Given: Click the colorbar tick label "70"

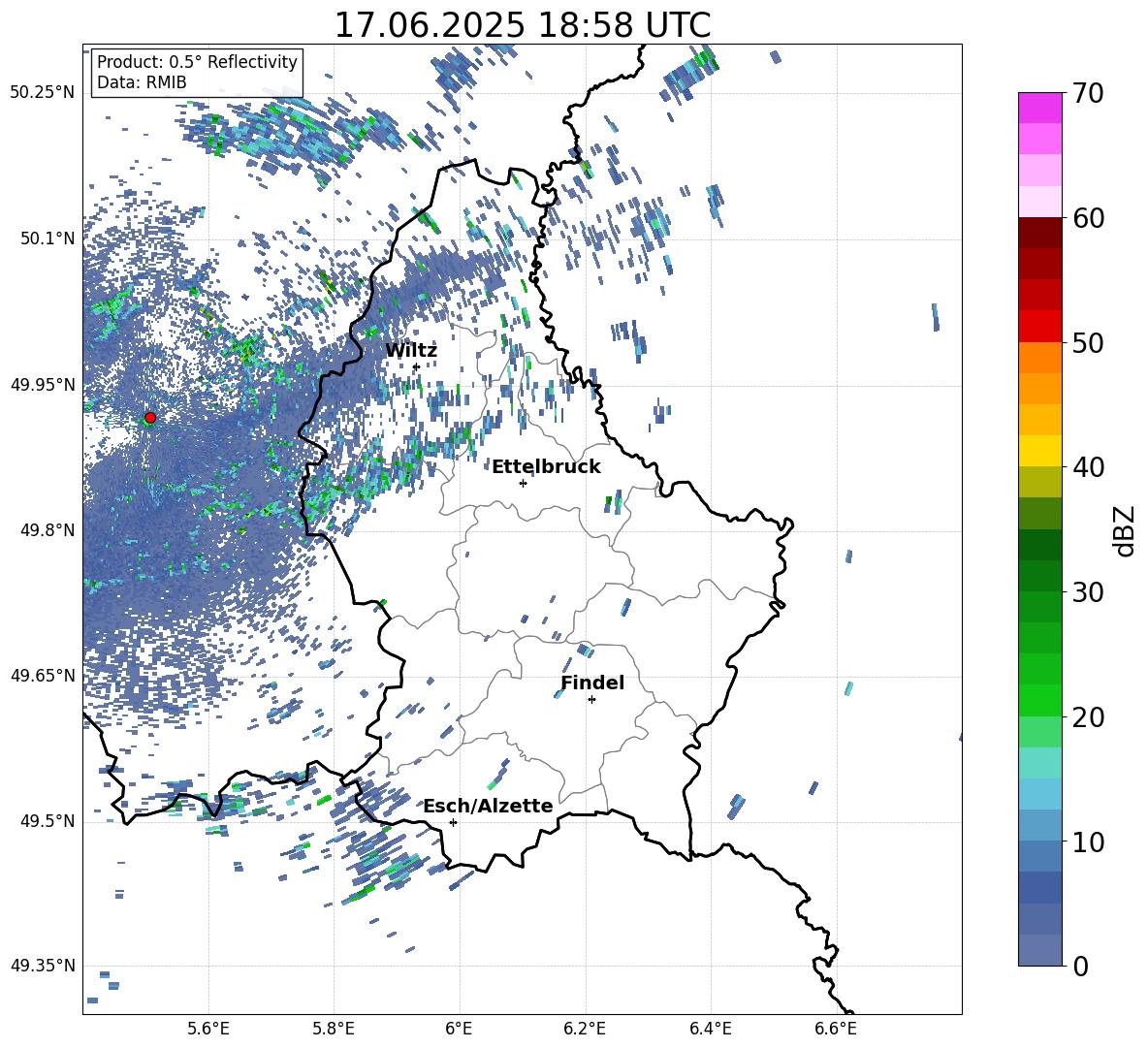Looking at the screenshot, I should (x=1087, y=94).
